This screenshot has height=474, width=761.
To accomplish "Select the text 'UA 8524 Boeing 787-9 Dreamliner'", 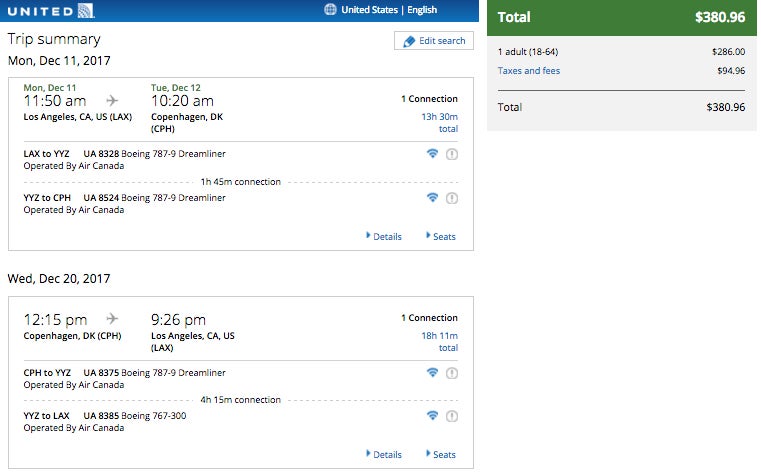I will pos(154,197).
